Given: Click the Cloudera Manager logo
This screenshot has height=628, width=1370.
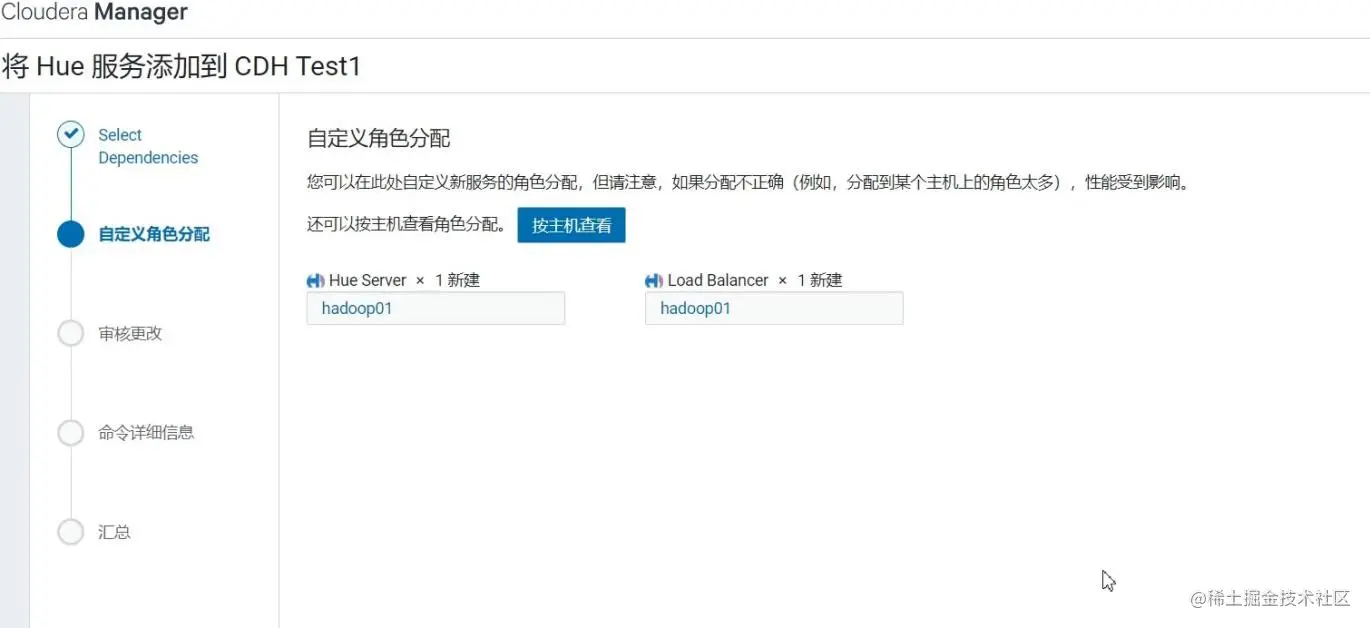Looking at the screenshot, I should coord(94,13).
